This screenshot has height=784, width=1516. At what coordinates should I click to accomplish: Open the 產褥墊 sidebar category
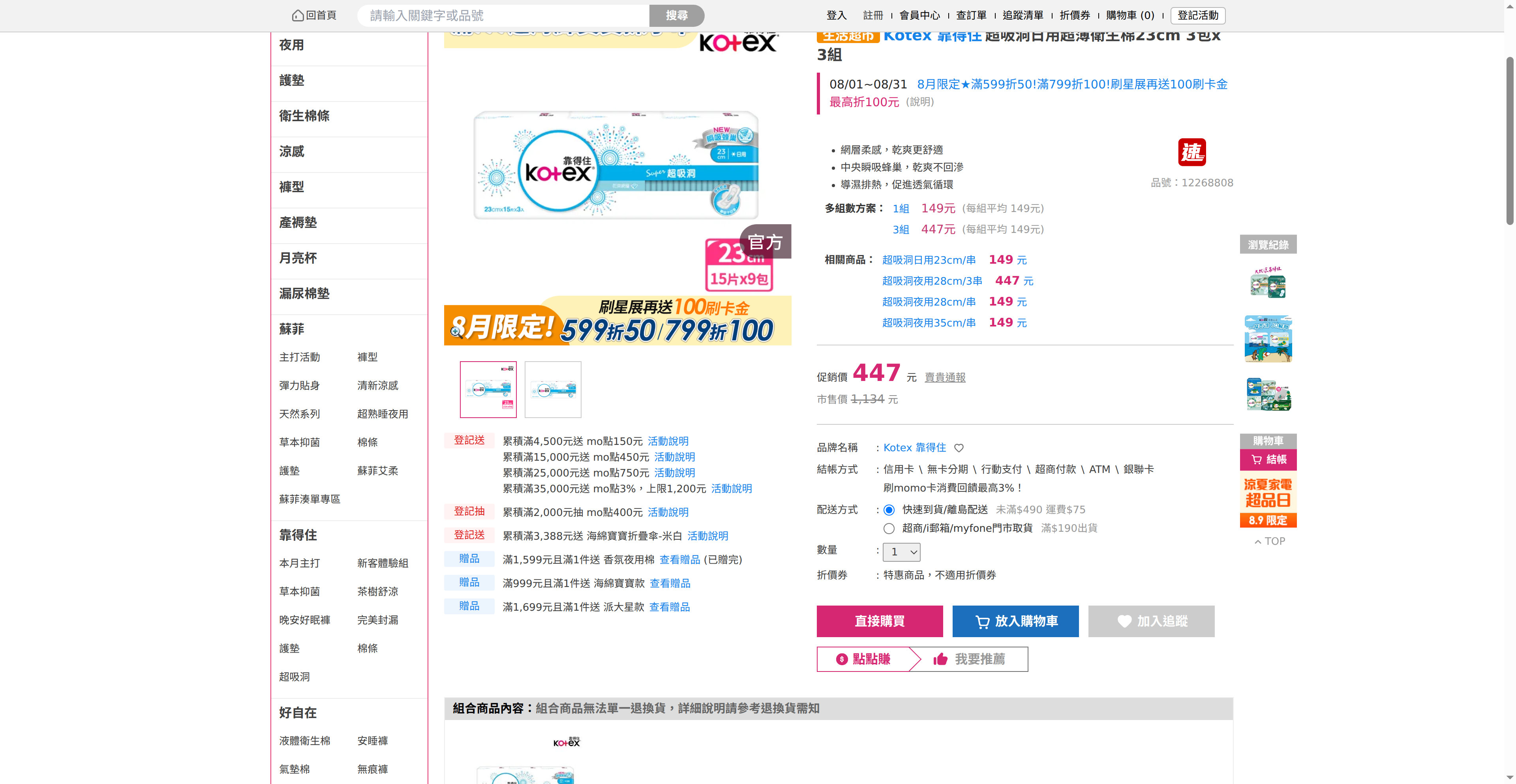click(298, 223)
